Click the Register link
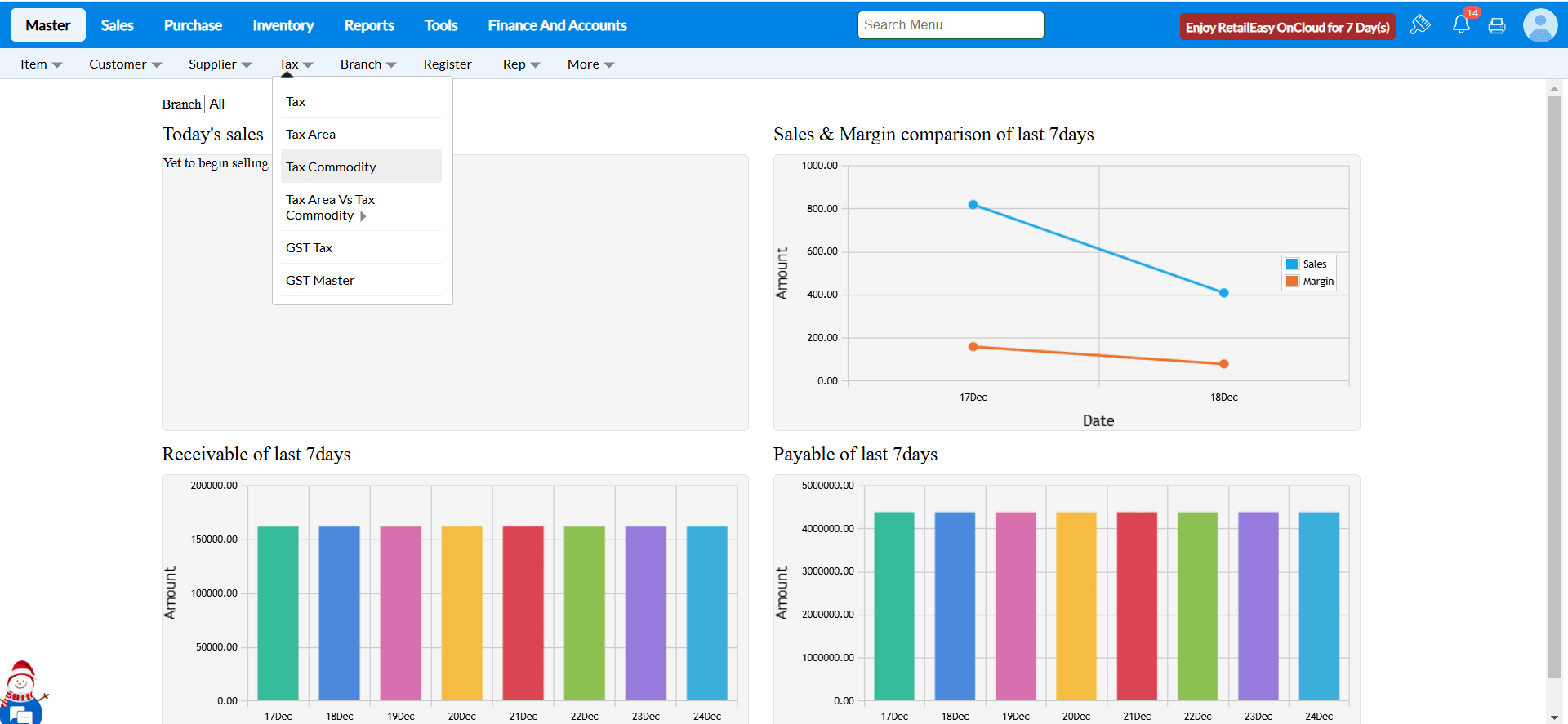 point(447,64)
